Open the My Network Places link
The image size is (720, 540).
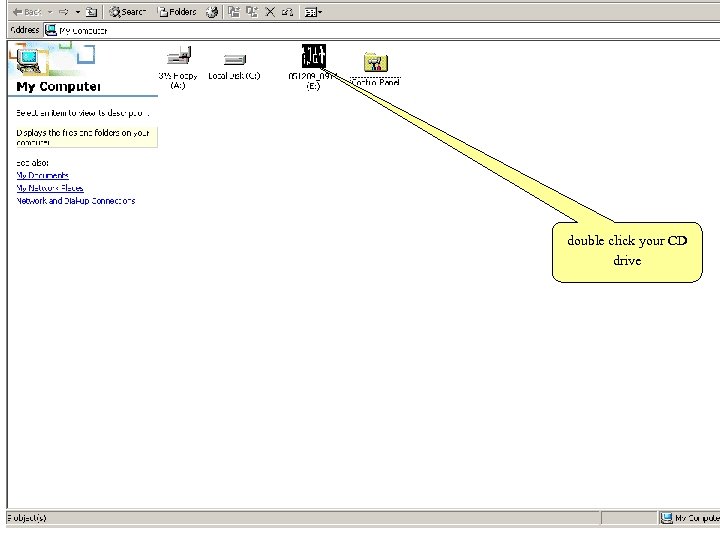point(50,188)
